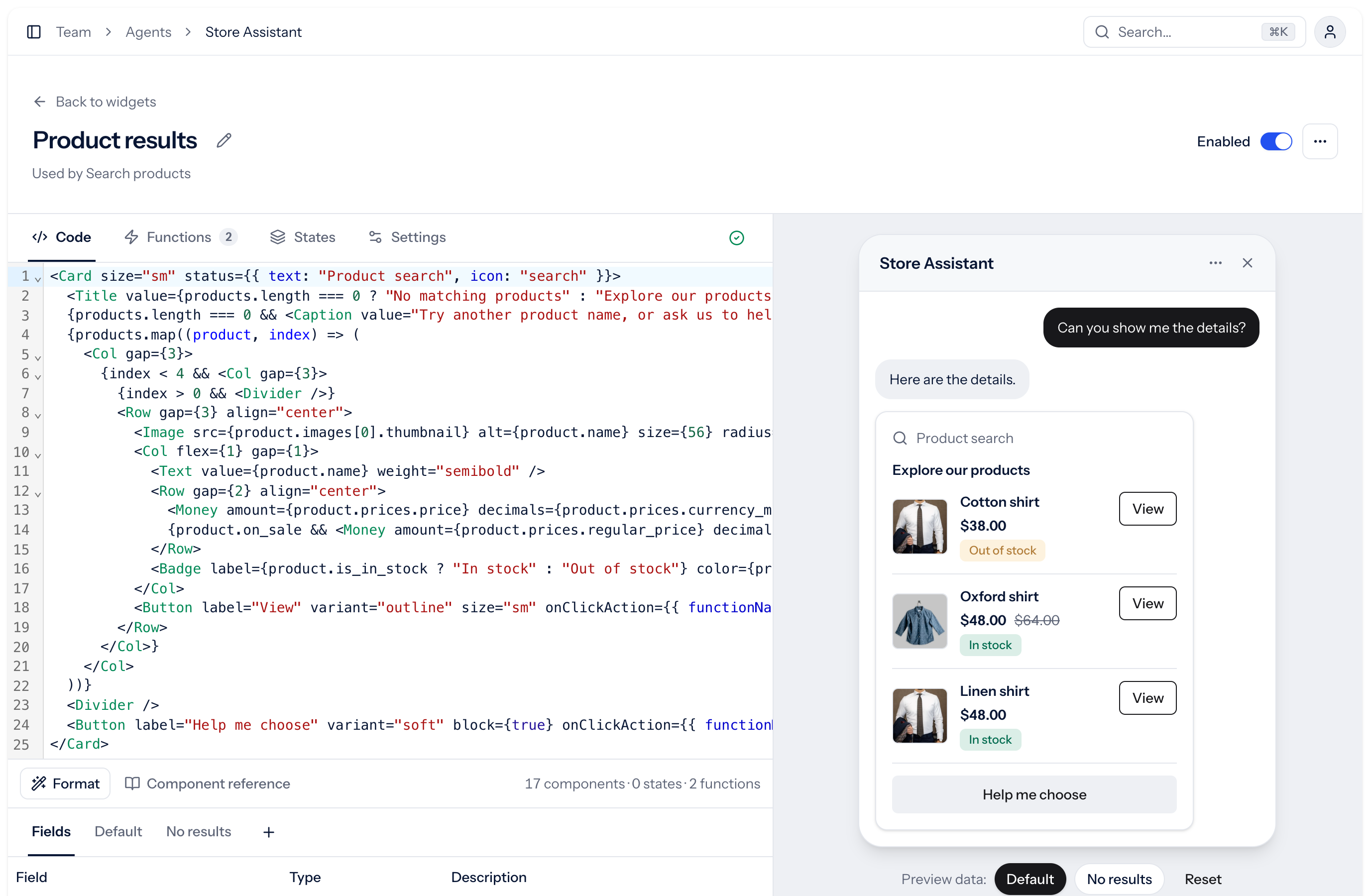Screen dimensions: 1370x896
Task: Toggle the sidebar panel icon
Action: (x=34, y=32)
